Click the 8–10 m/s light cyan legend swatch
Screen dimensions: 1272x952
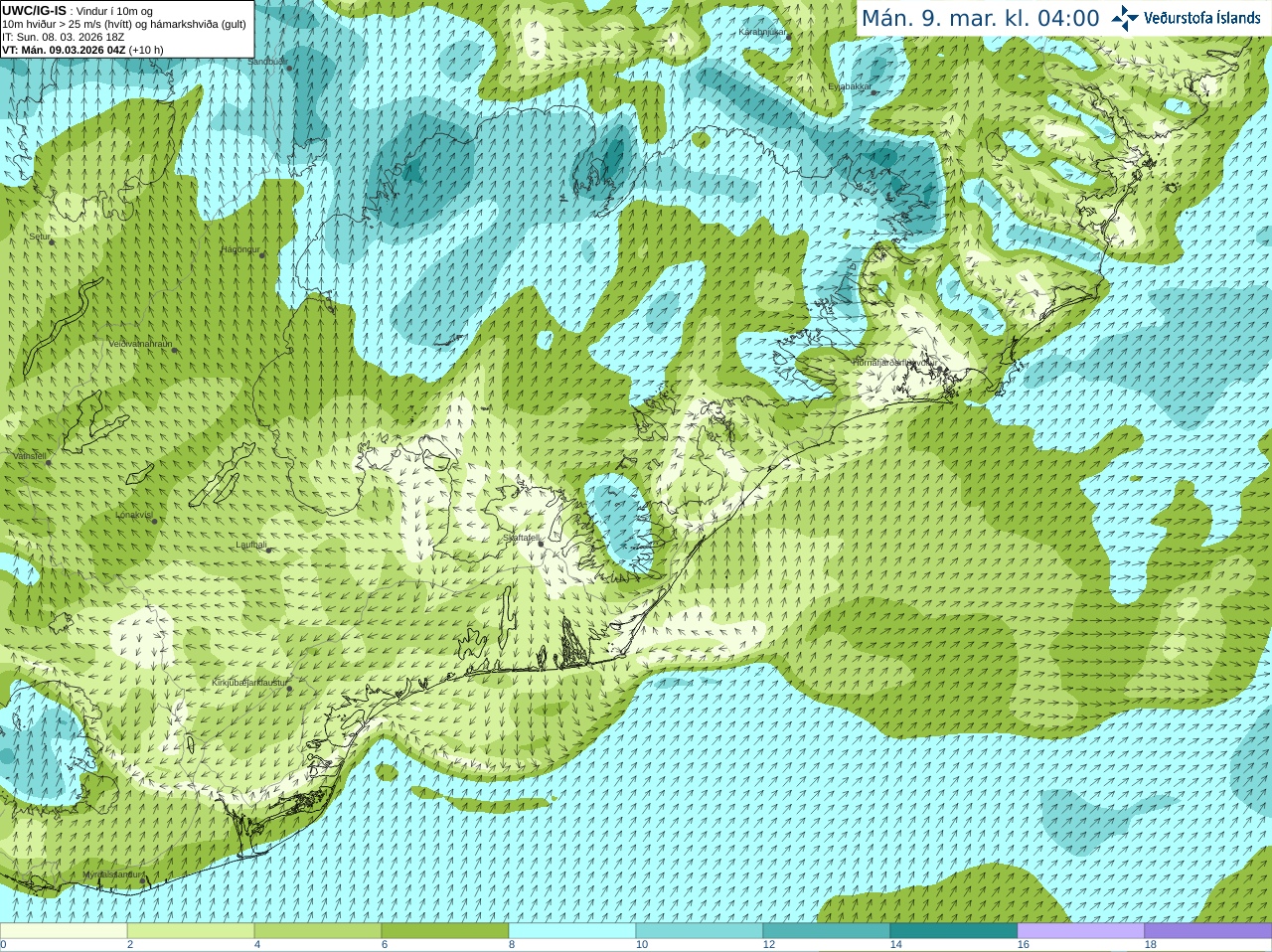pos(572,931)
